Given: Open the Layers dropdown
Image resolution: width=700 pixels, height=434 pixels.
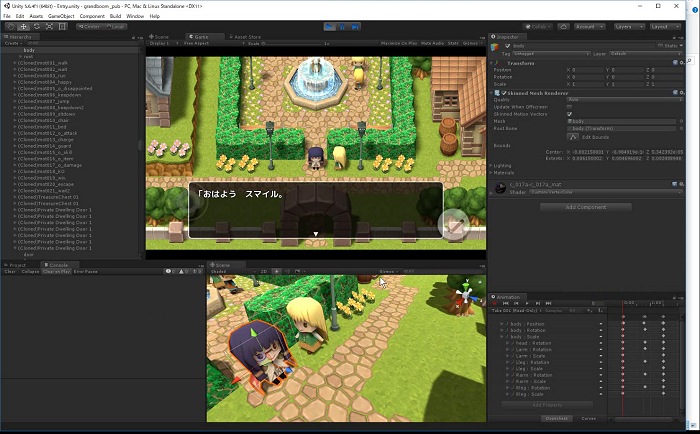Looking at the screenshot, I should (x=629, y=27).
